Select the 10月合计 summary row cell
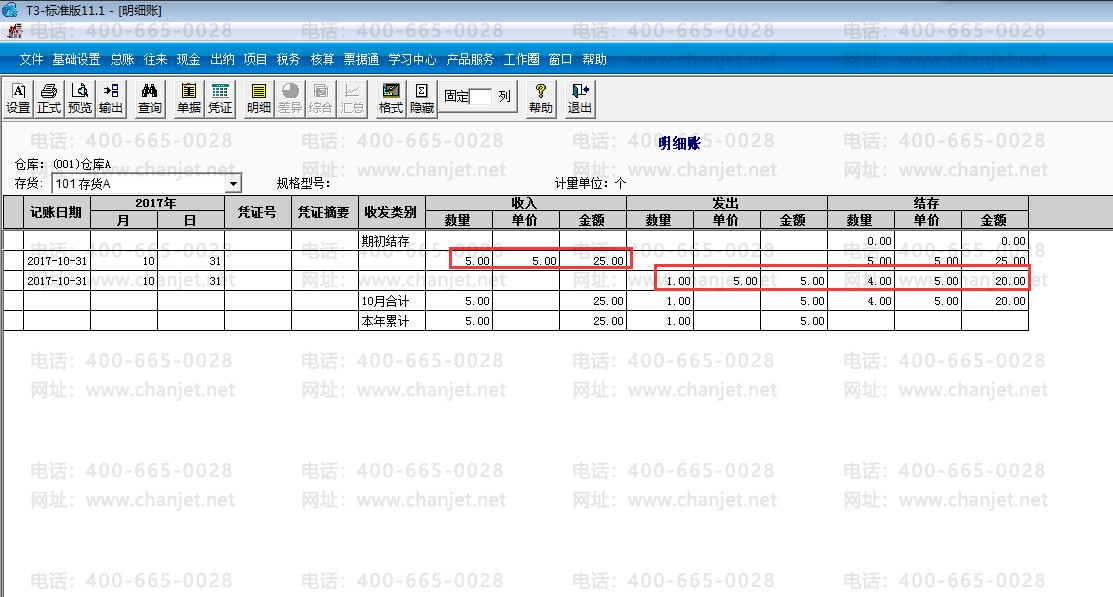 [392, 301]
